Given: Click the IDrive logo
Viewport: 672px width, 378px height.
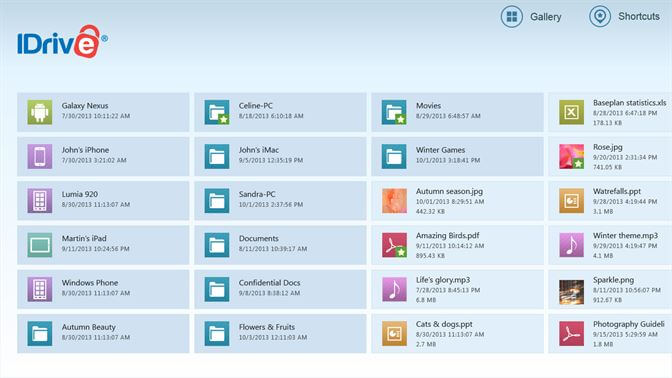Looking at the screenshot, I should 63,42.
